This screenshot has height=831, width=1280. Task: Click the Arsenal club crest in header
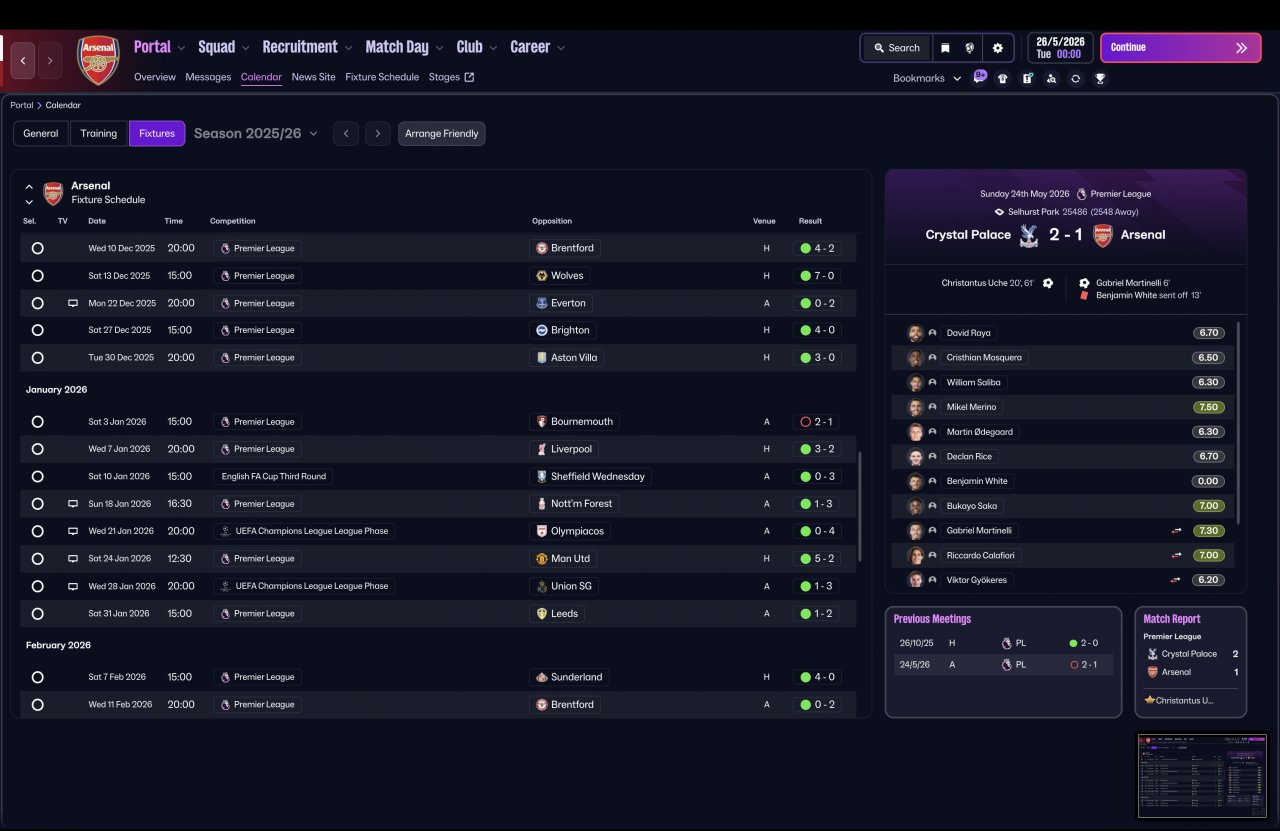[99, 60]
